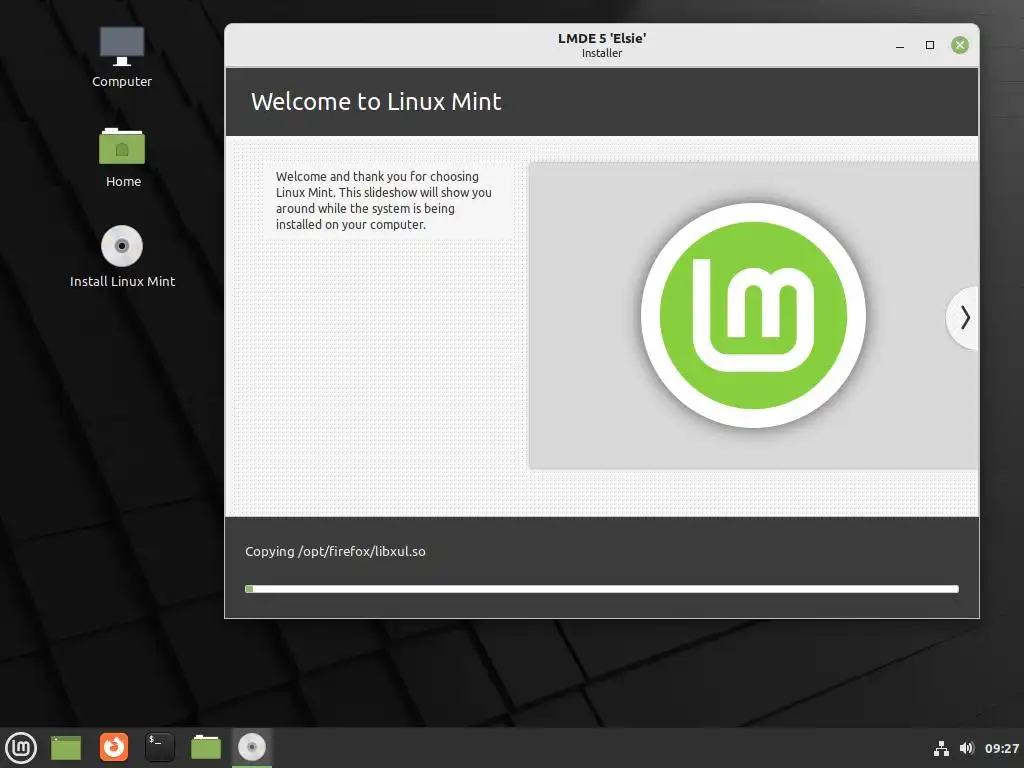Click the LMDE 5 'Elsie' title bar

pyautogui.click(x=601, y=45)
